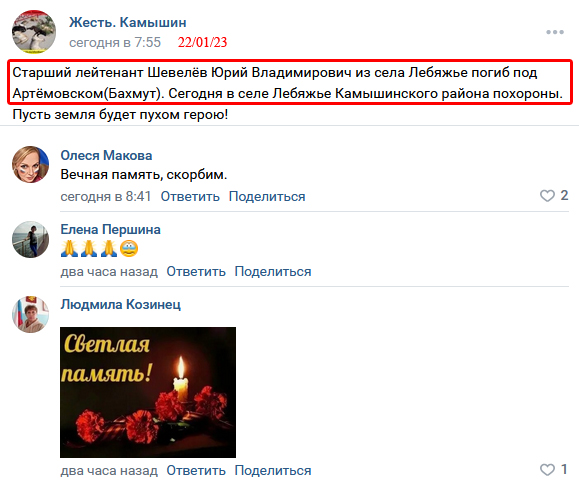Open the Светлая память candle image
579x484 pixels.
tap(148, 392)
